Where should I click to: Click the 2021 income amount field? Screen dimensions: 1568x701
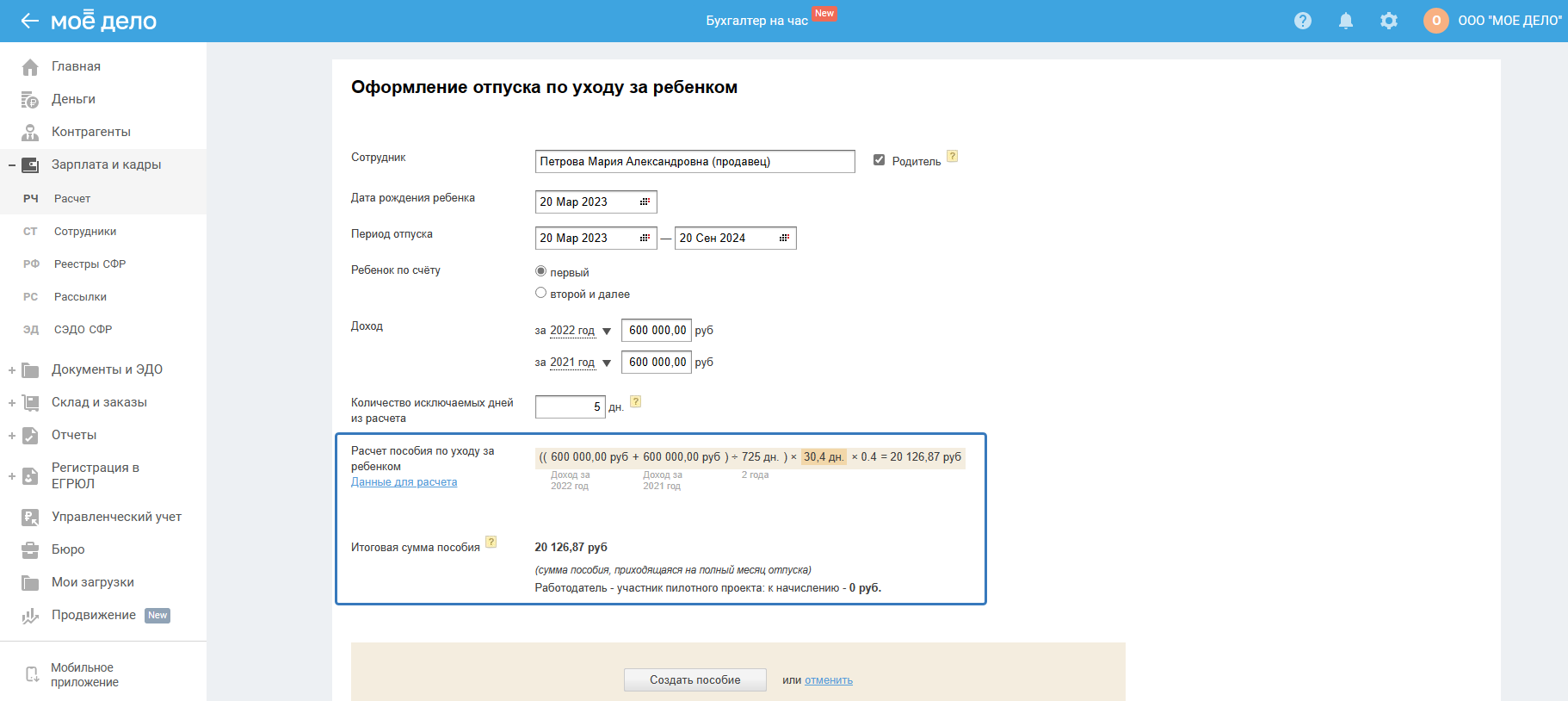click(x=657, y=363)
